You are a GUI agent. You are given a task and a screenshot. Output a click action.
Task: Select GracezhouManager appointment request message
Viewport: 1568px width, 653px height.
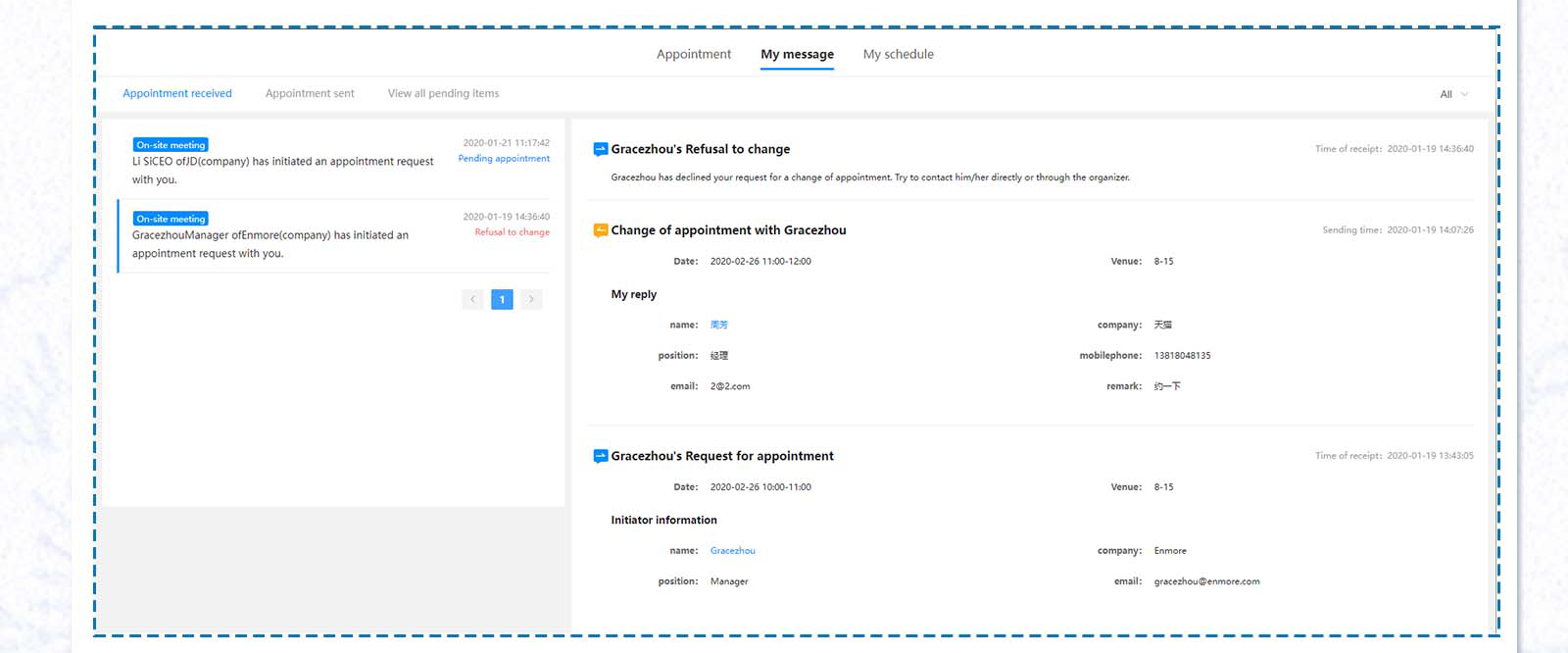tap(333, 236)
